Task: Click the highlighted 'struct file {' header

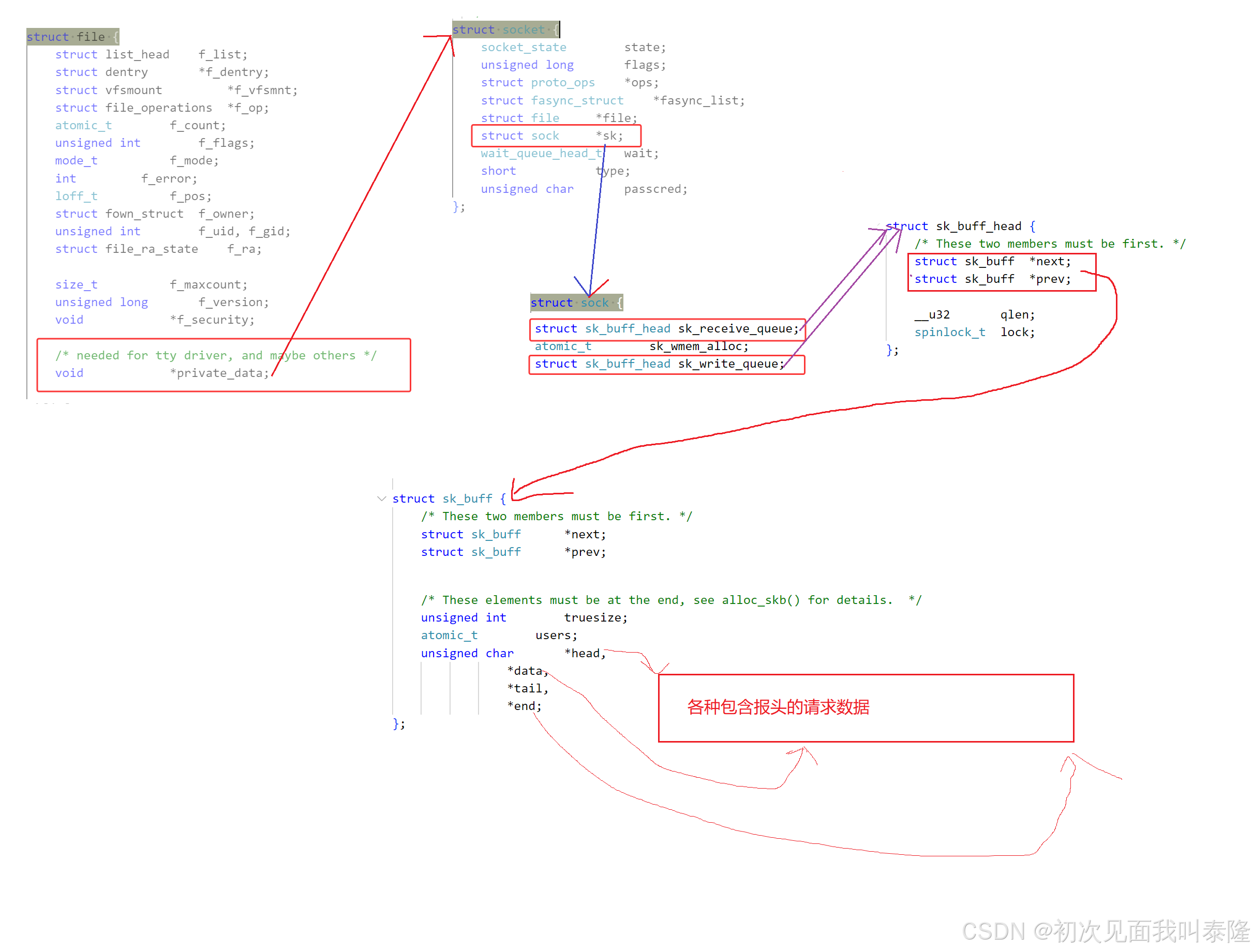Action: tap(72, 37)
